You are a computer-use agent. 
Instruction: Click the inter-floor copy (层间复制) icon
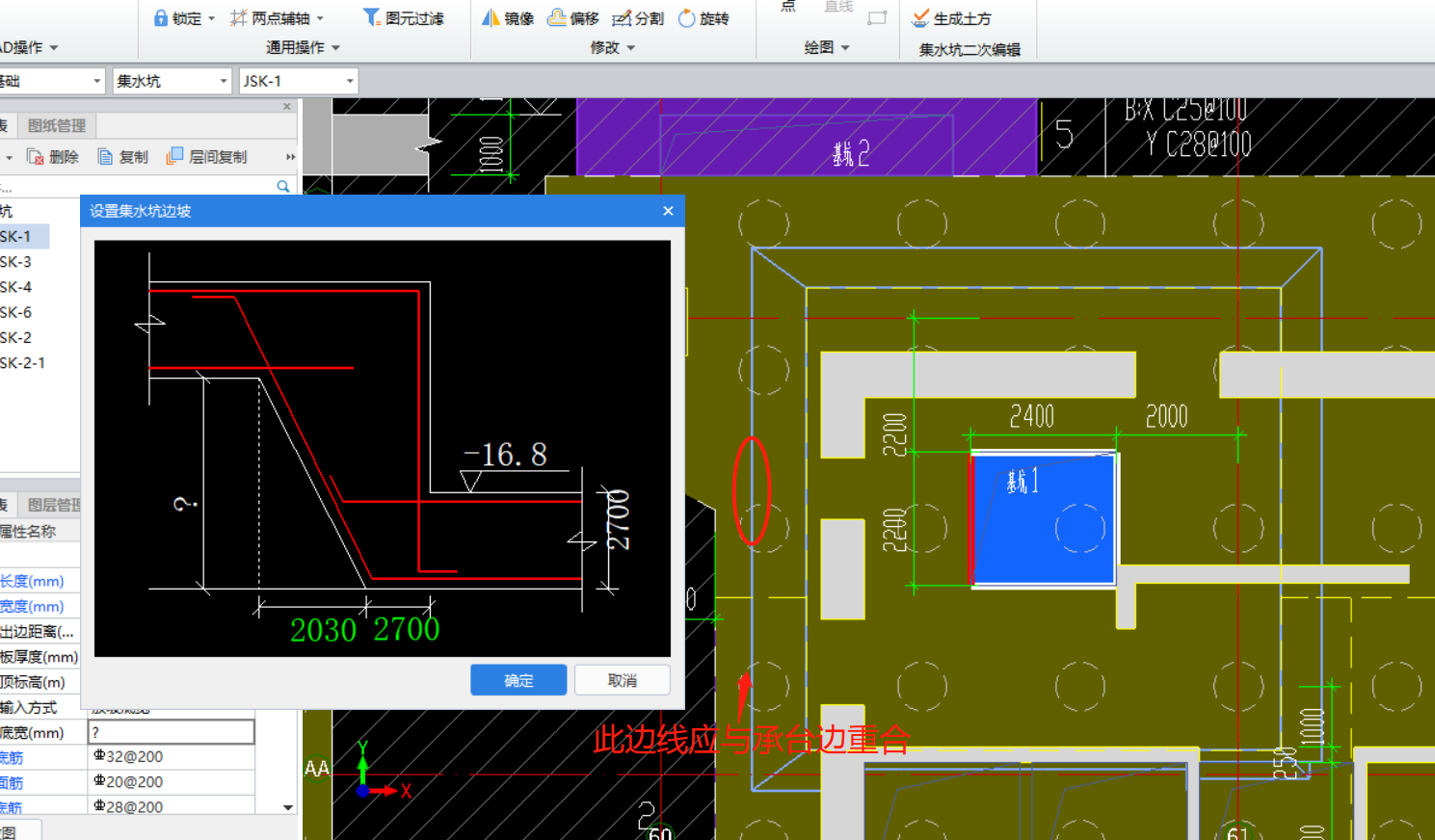pos(174,156)
